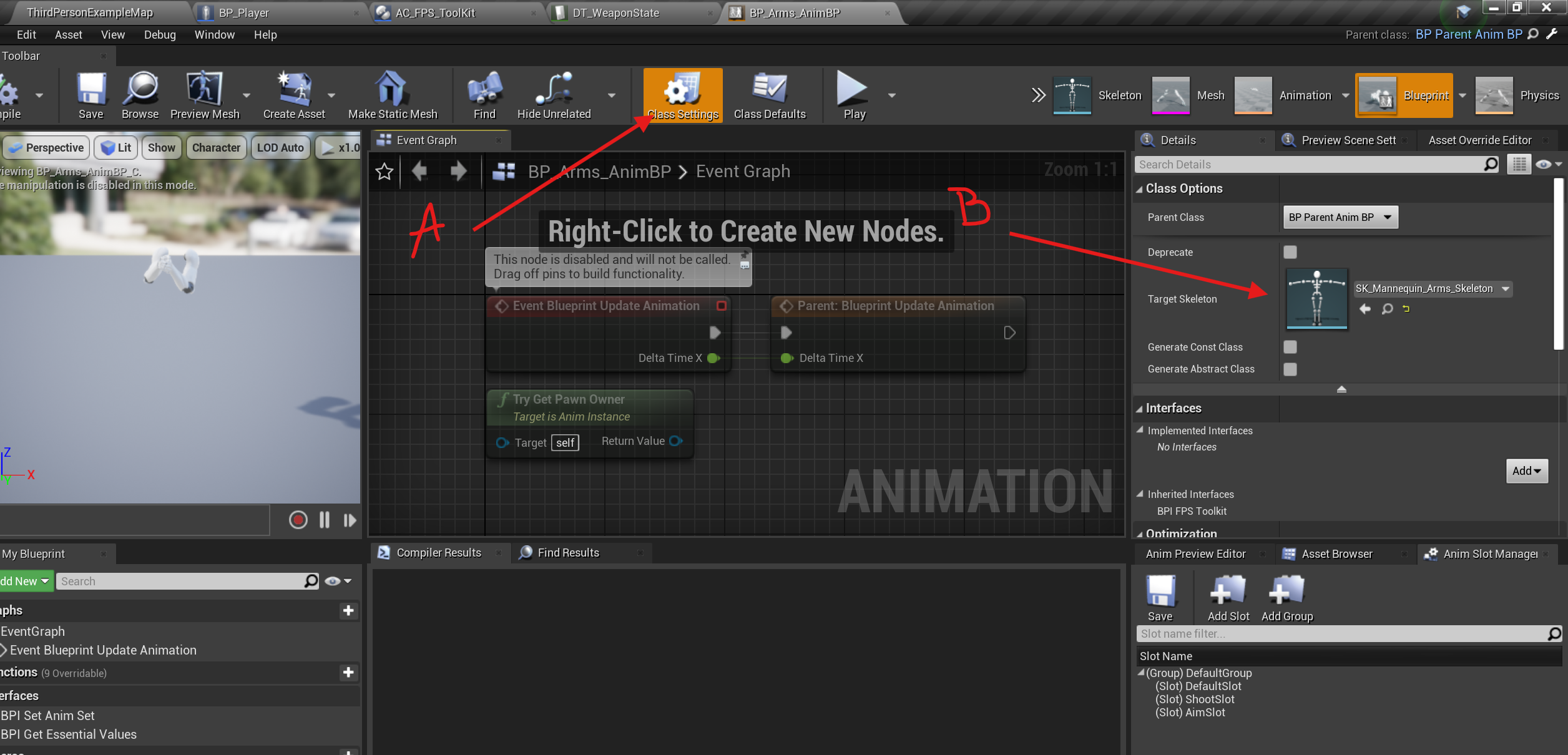Collapse the (Group) DefaultGroup tree
This screenshot has height=755, width=1568.
(1142, 673)
